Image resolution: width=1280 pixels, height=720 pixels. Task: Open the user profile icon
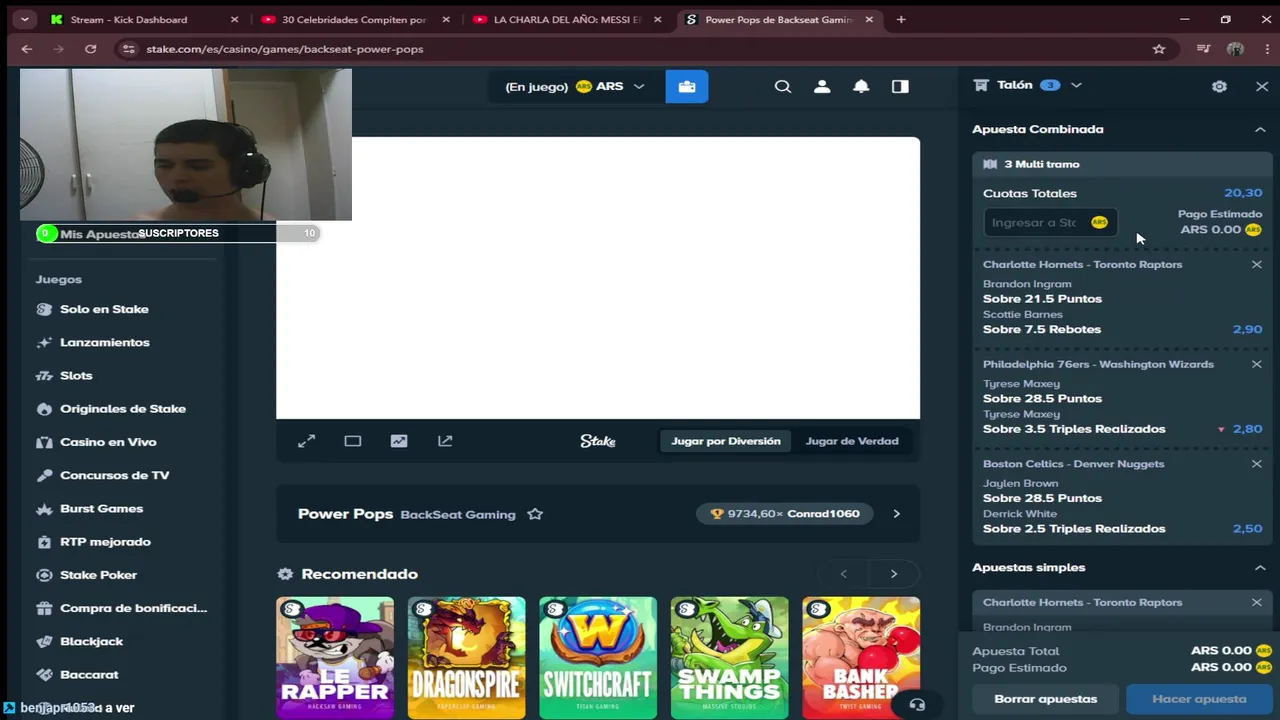(x=822, y=87)
